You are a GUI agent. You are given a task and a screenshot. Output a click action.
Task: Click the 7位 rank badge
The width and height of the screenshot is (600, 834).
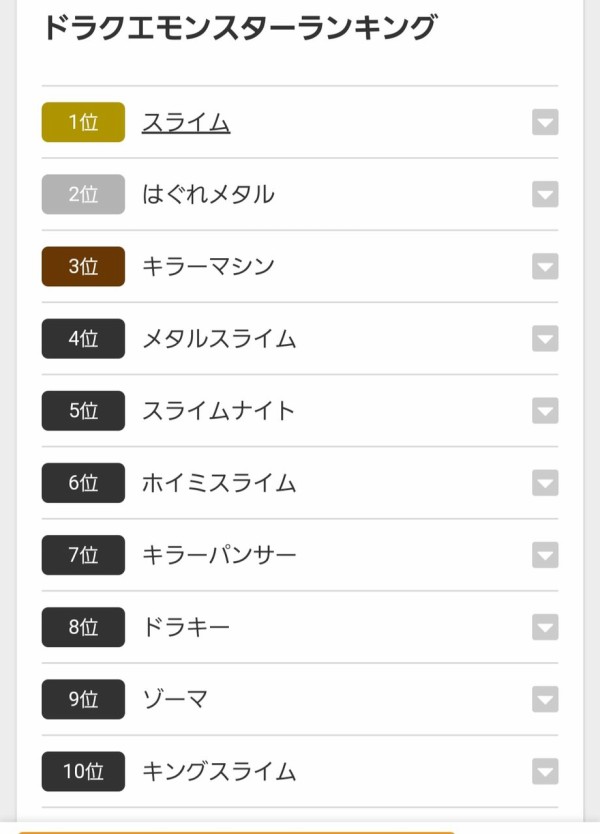point(82,555)
